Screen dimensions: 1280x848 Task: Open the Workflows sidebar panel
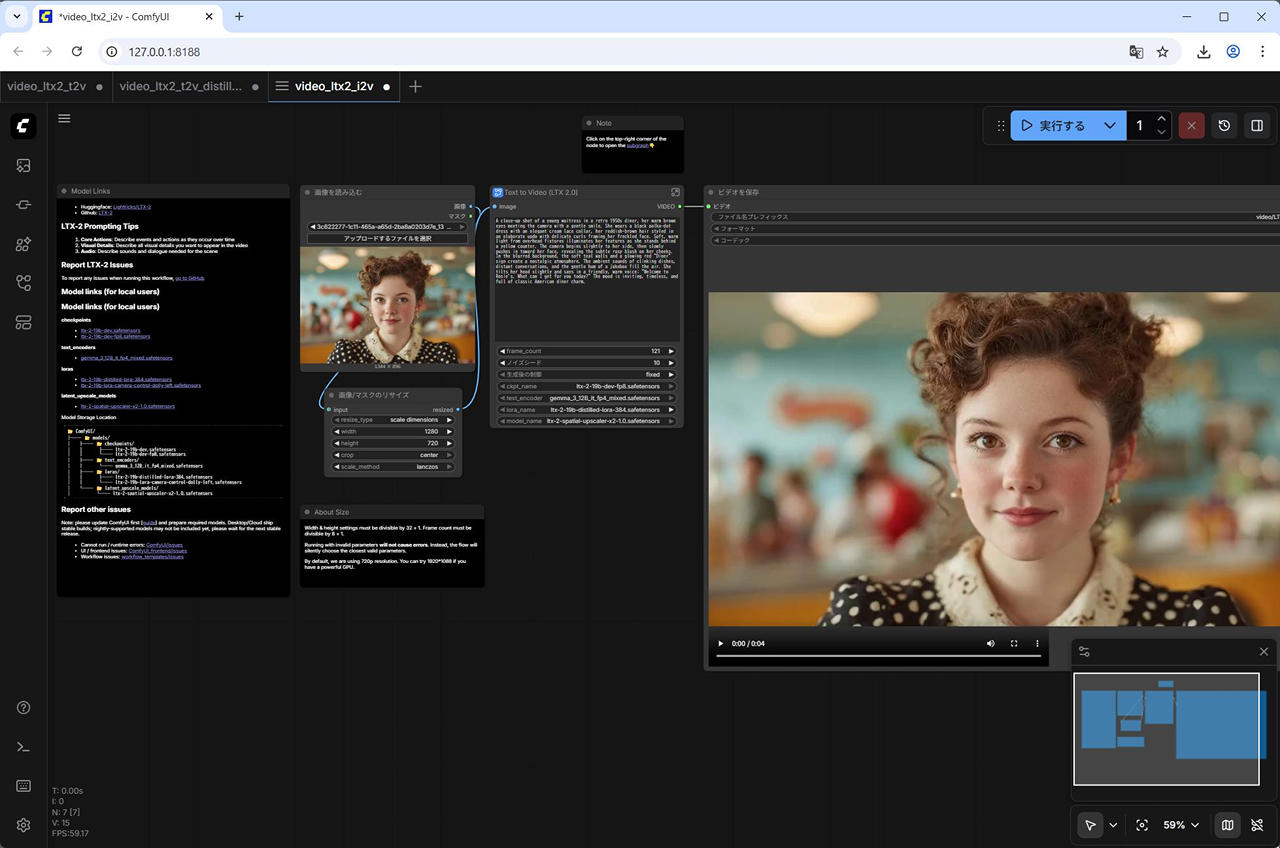pos(23,283)
